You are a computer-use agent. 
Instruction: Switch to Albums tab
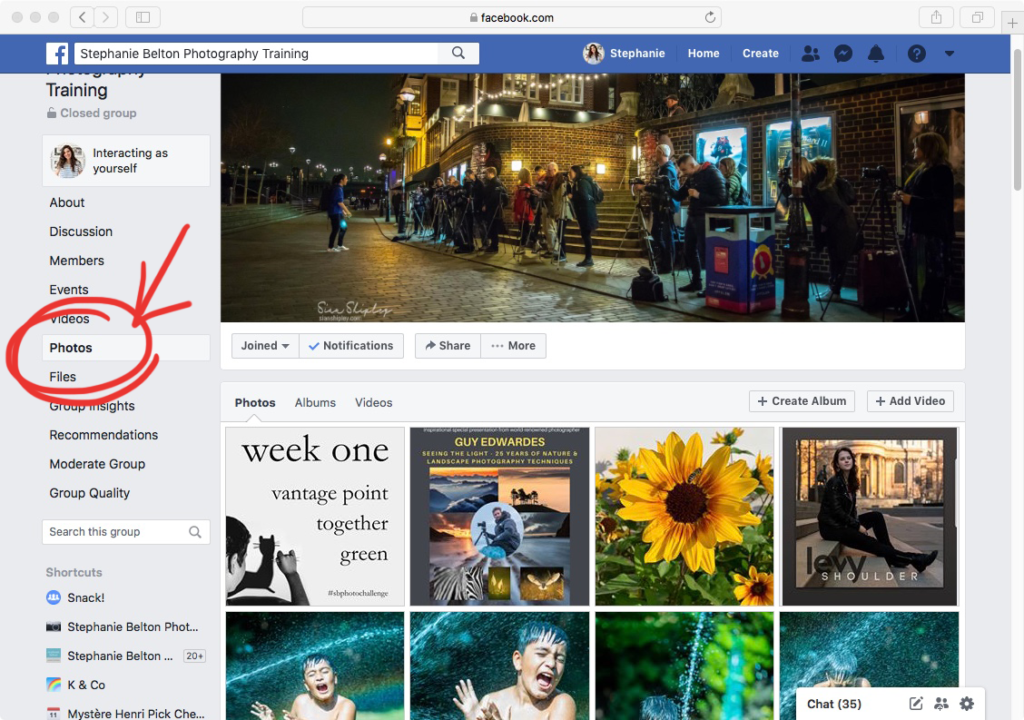315,402
